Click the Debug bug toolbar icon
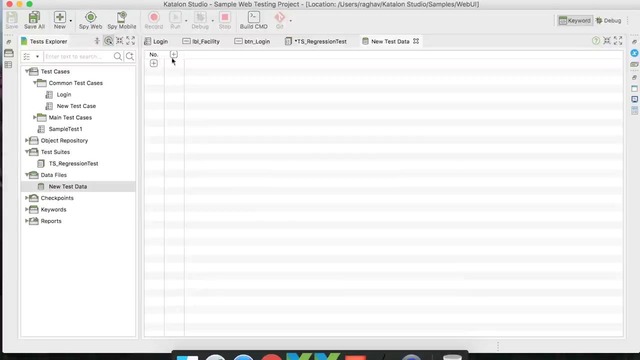Viewport: 640px width, 360px height. click(x=200, y=20)
